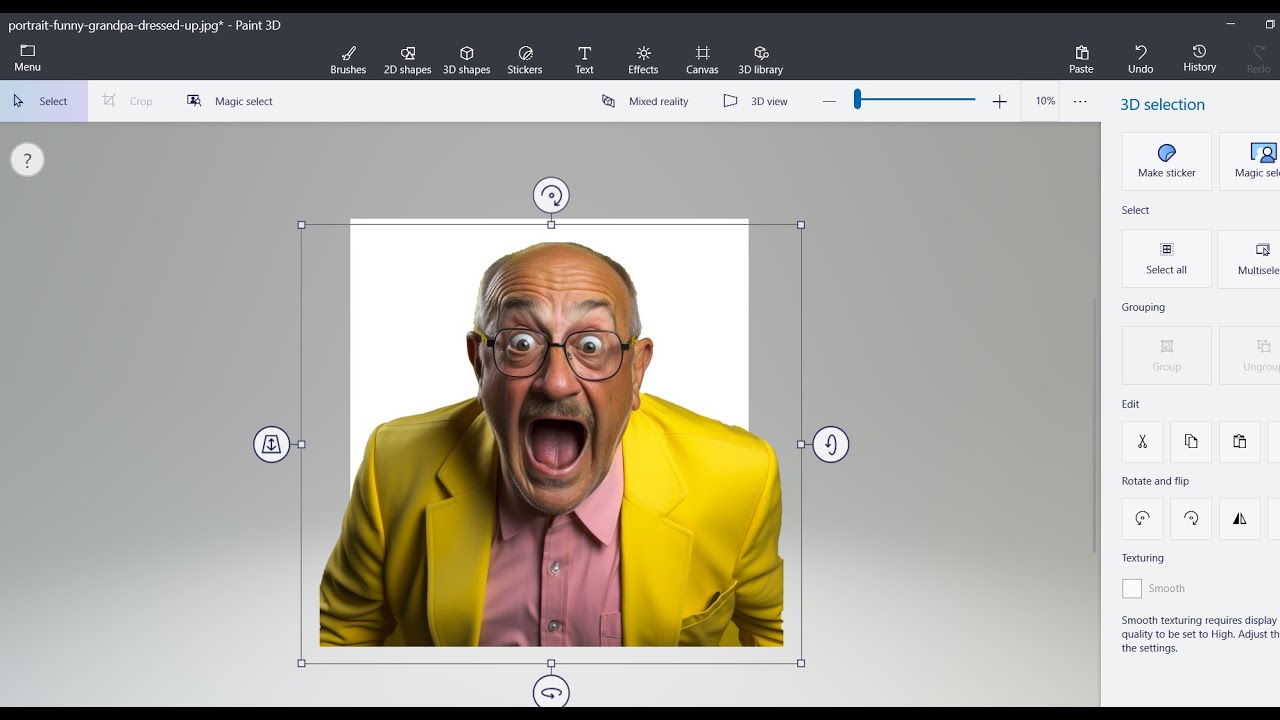Zoom in with the plus button
Viewport: 1280px width, 720px height.
[x=999, y=101]
